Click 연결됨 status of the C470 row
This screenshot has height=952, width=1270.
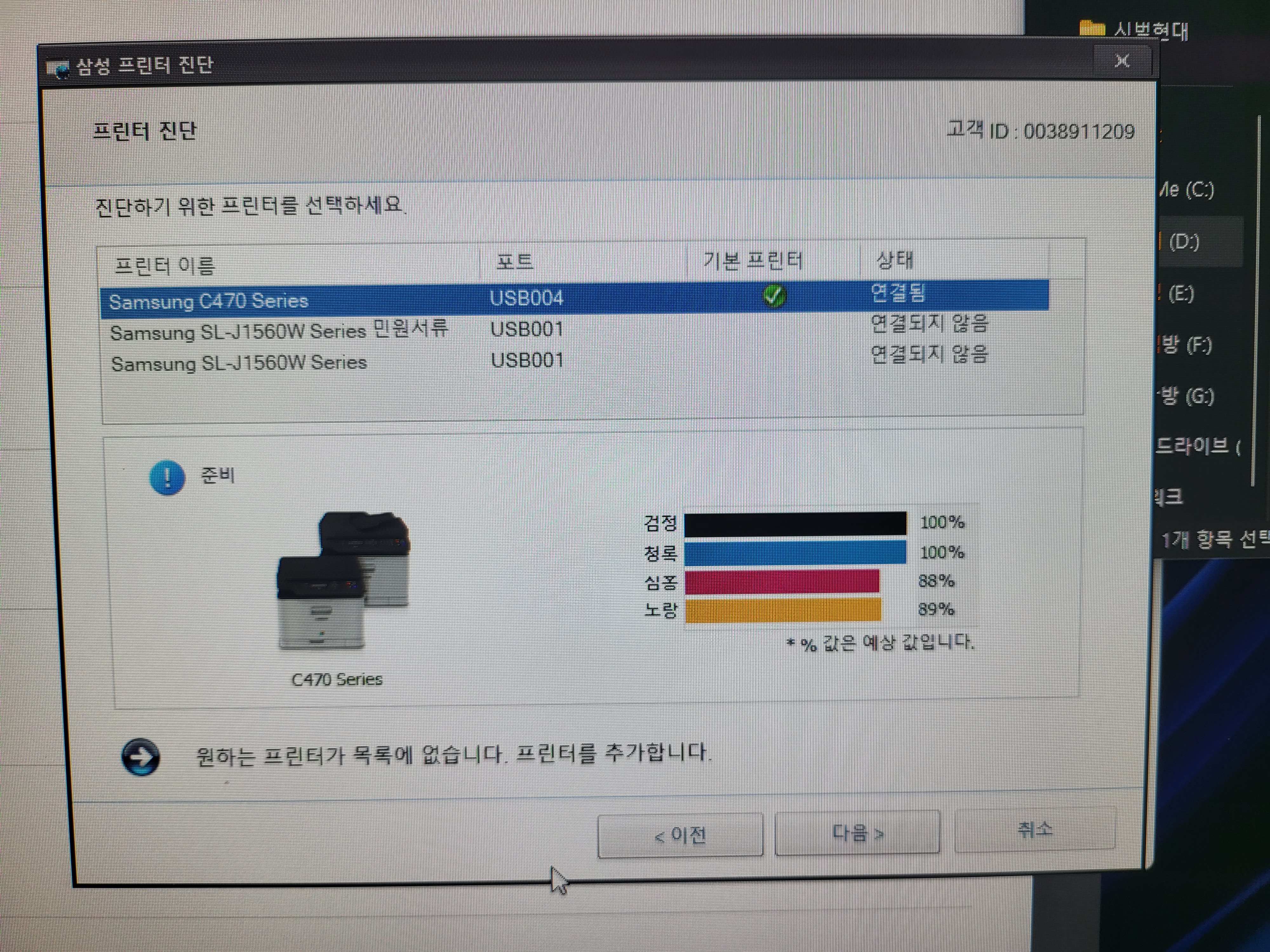[x=898, y=293]
